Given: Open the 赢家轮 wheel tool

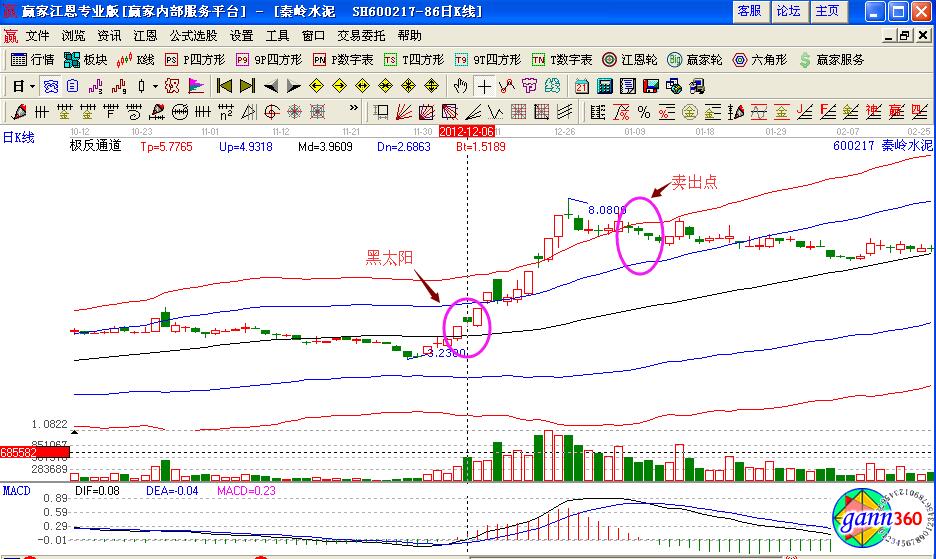Looking at the screenshot, I should click(x=697, y=60).
